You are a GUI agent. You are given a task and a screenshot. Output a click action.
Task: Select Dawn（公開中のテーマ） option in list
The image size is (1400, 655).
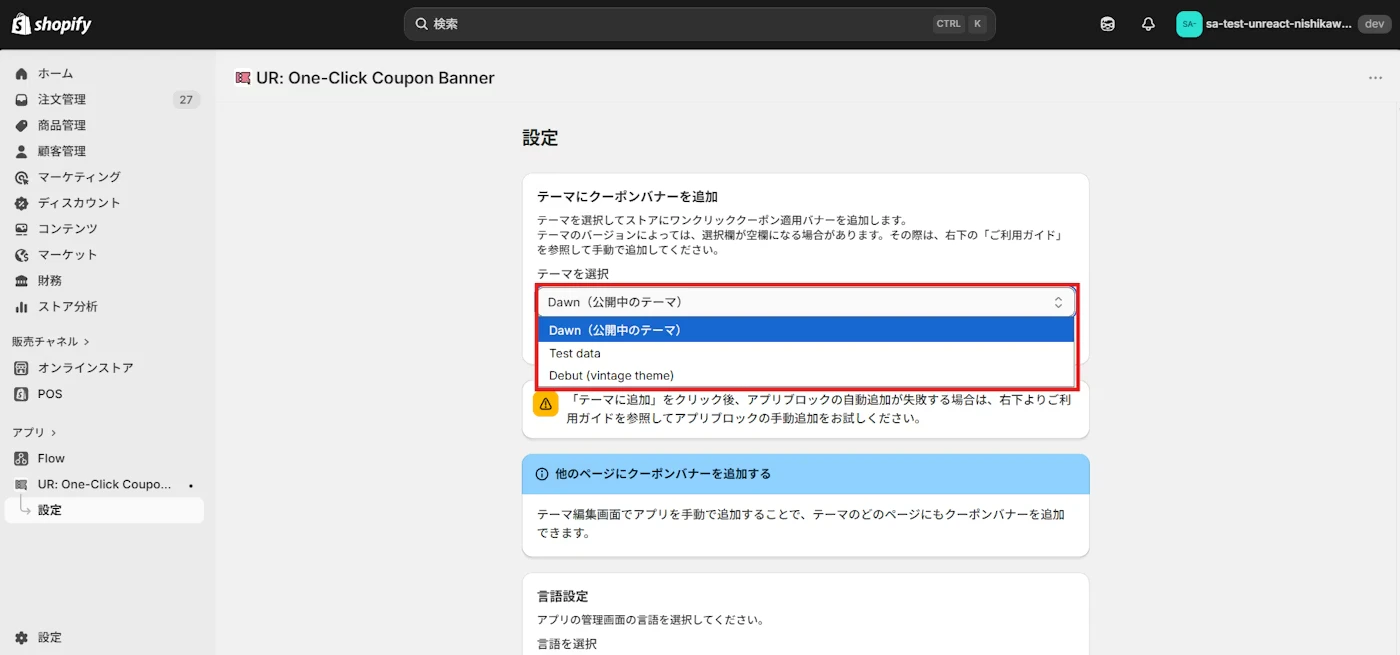coord(806,330)
